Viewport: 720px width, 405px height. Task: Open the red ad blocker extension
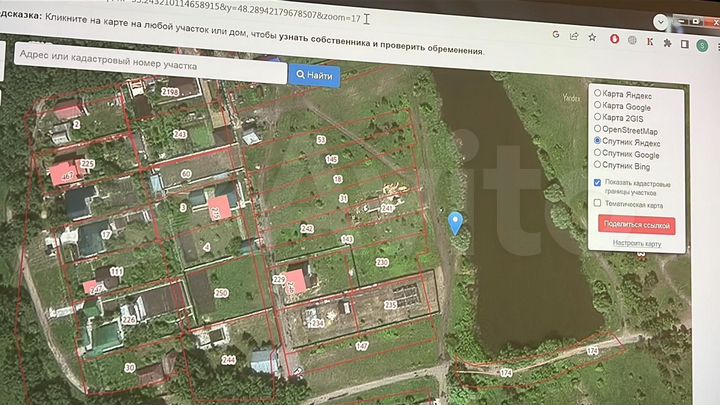pos(615,39)
